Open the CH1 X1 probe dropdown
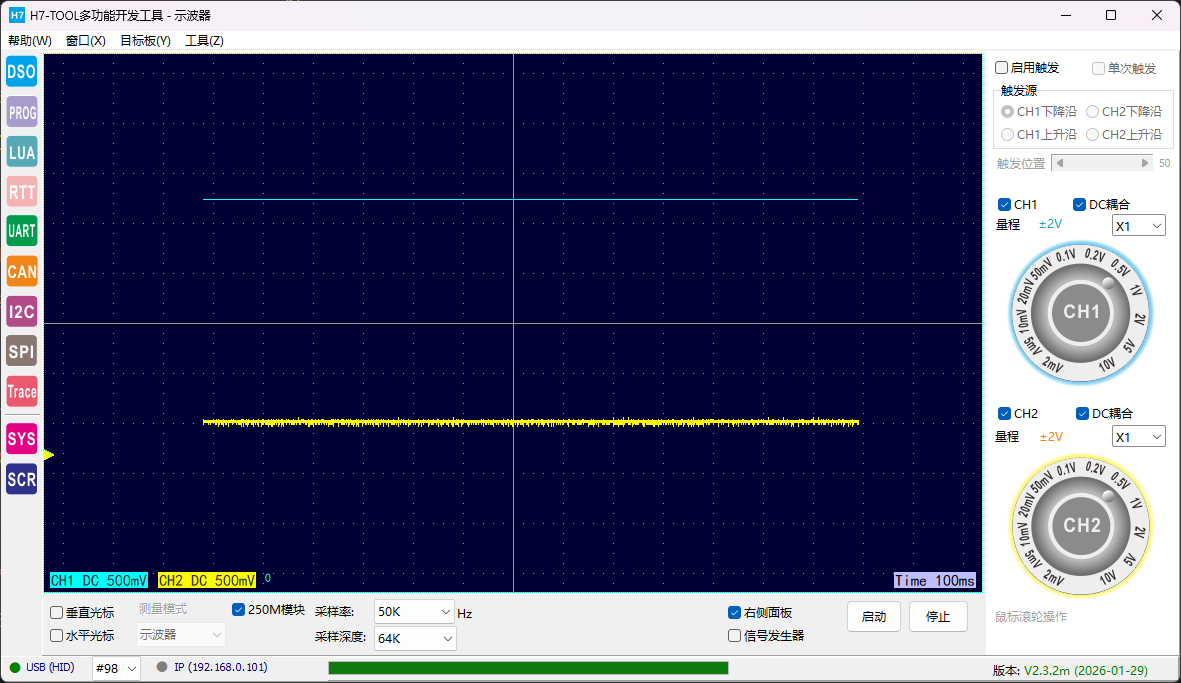The image size is (1181, 683). 1139,226
